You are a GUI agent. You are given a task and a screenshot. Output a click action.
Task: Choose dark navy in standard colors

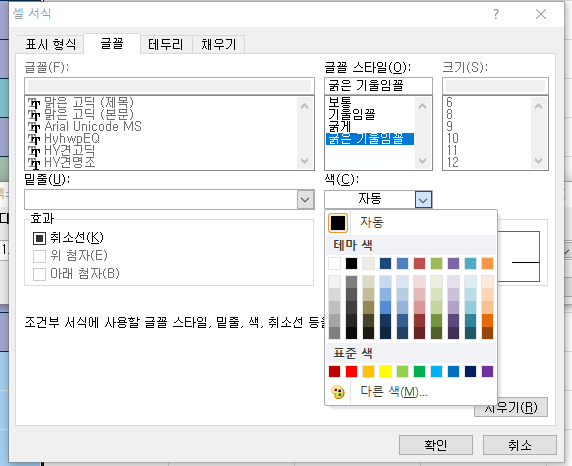tap(471, 371)
